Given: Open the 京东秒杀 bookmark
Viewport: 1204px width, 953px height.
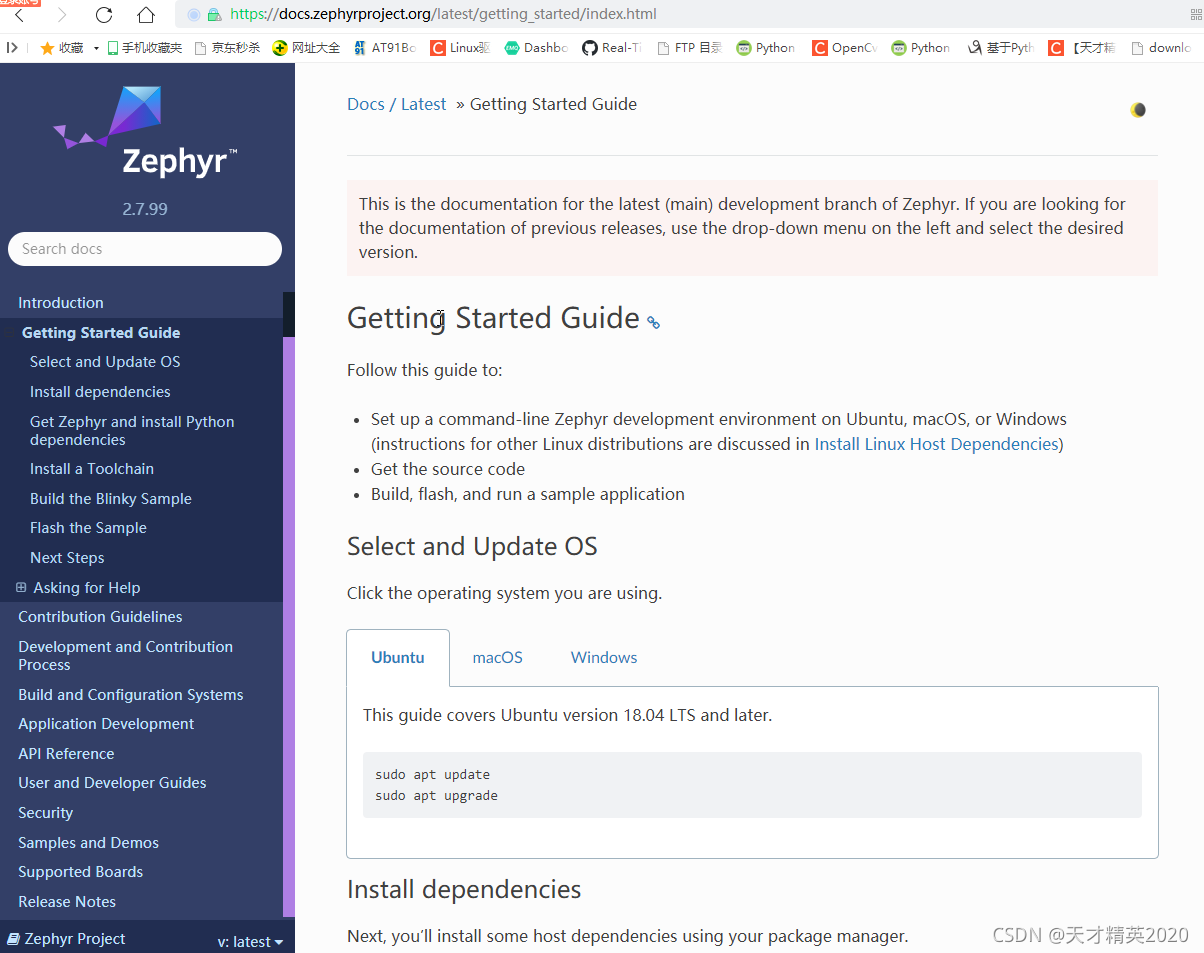Looking at the screenshot, I should [x=227, y=47].
